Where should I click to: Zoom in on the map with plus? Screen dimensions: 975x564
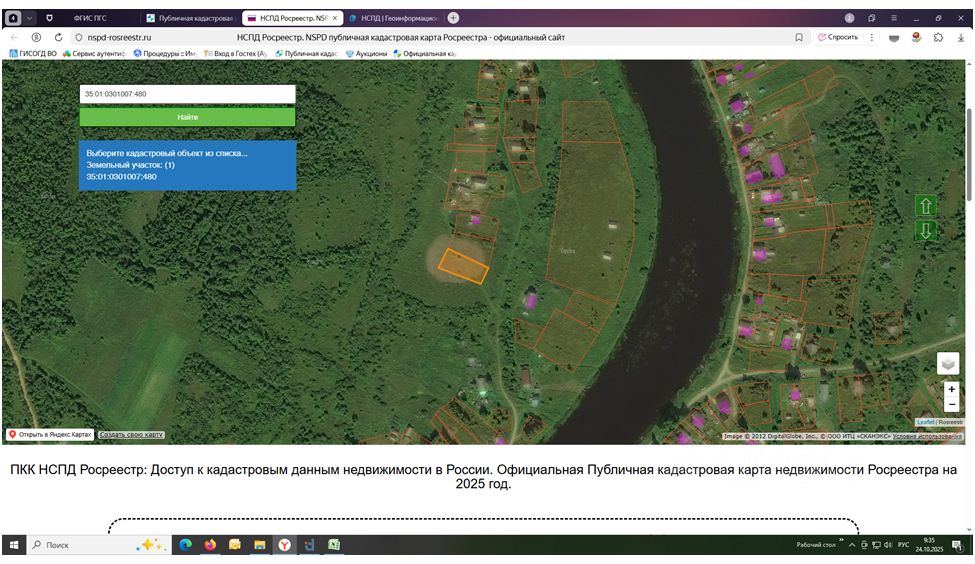click(x=951, y=389)
